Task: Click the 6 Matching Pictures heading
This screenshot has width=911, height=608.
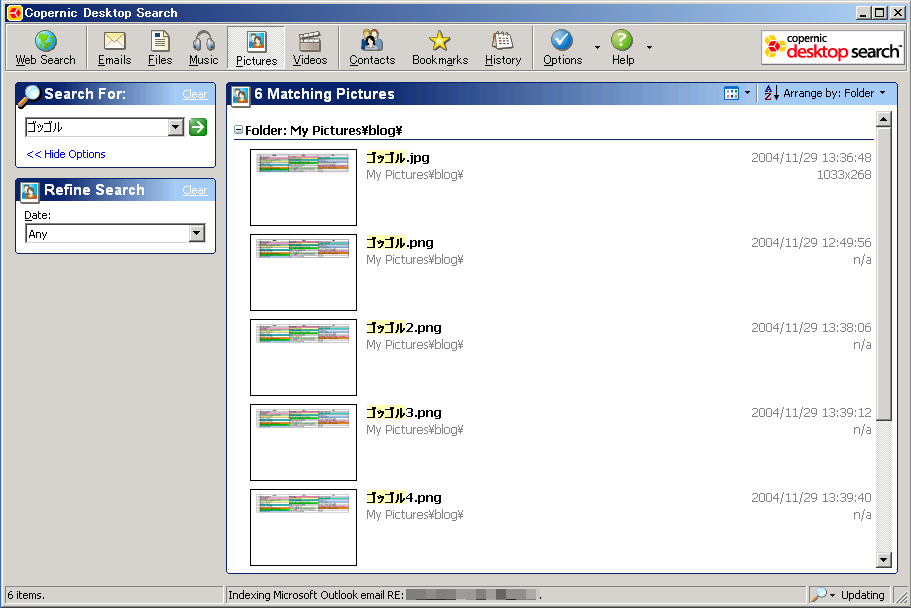Action: pyautogui.click(x=324, y=94)
